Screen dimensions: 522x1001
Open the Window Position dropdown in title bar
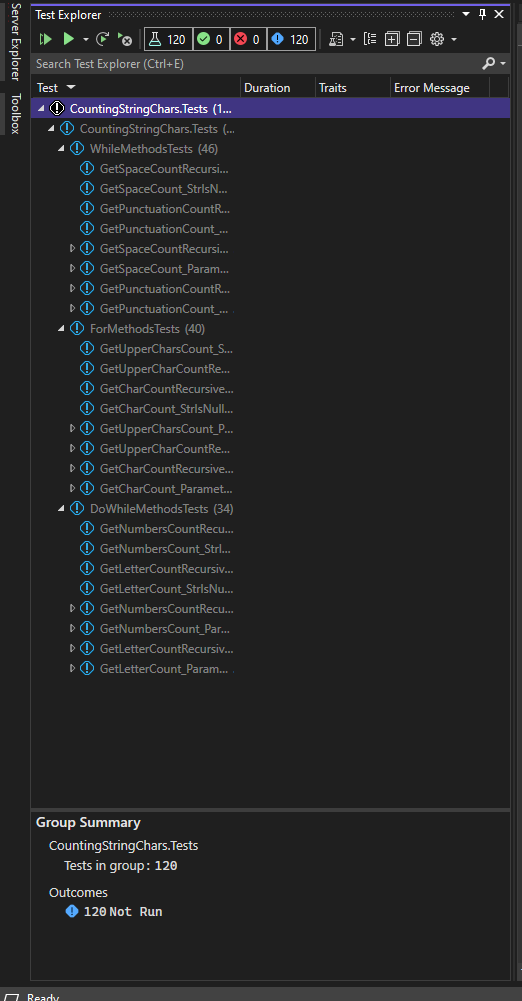(466, 14)
